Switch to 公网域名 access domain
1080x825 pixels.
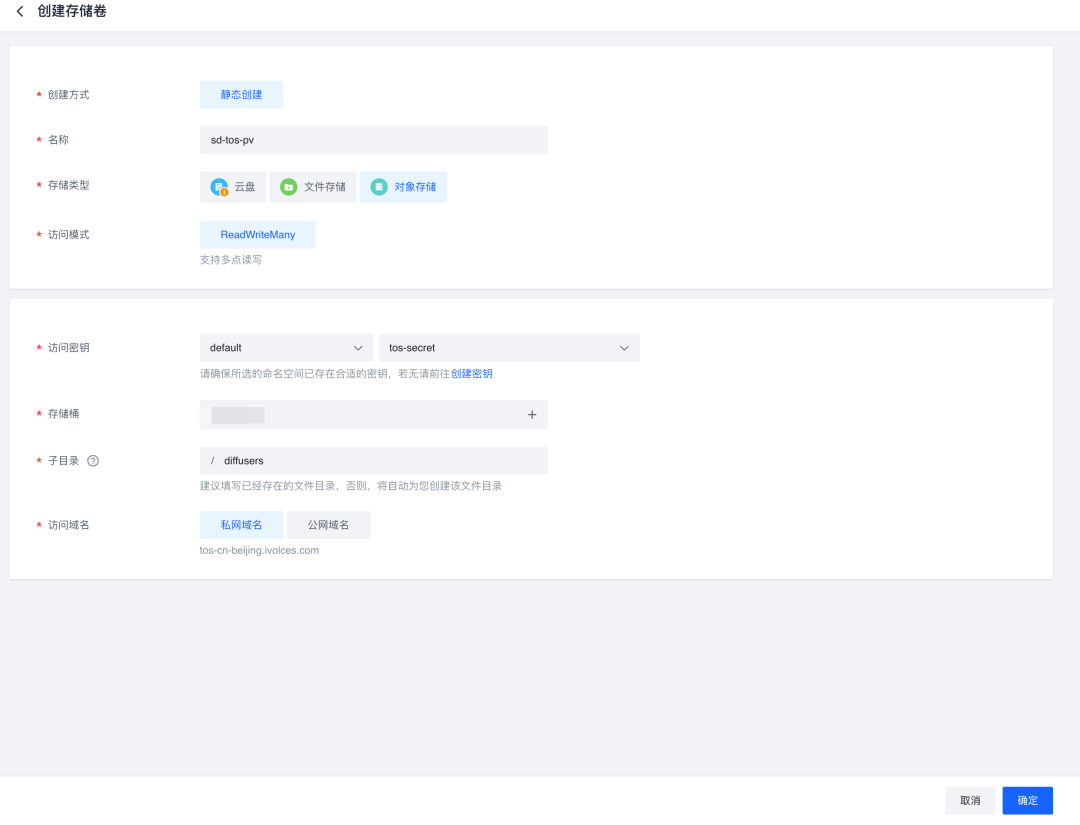pyautogui.click(x=328, y=525)
